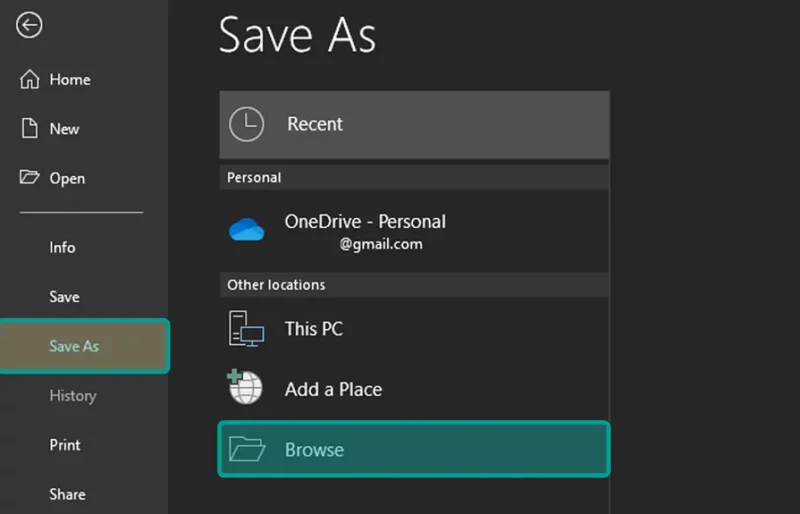Image resolution: width=800 pixels, height=514 pixels.
Task: Click the New document icon
Action: 30,128
